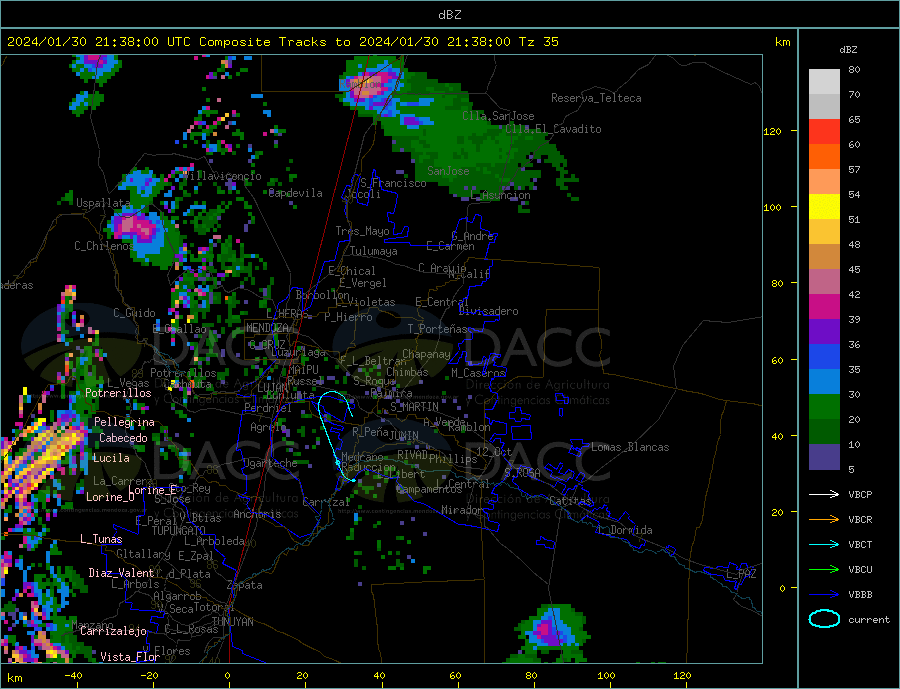This screenshot has width=900, height=689.
Task: Click the 'Ugarteche' label
Action: (270, 463)
